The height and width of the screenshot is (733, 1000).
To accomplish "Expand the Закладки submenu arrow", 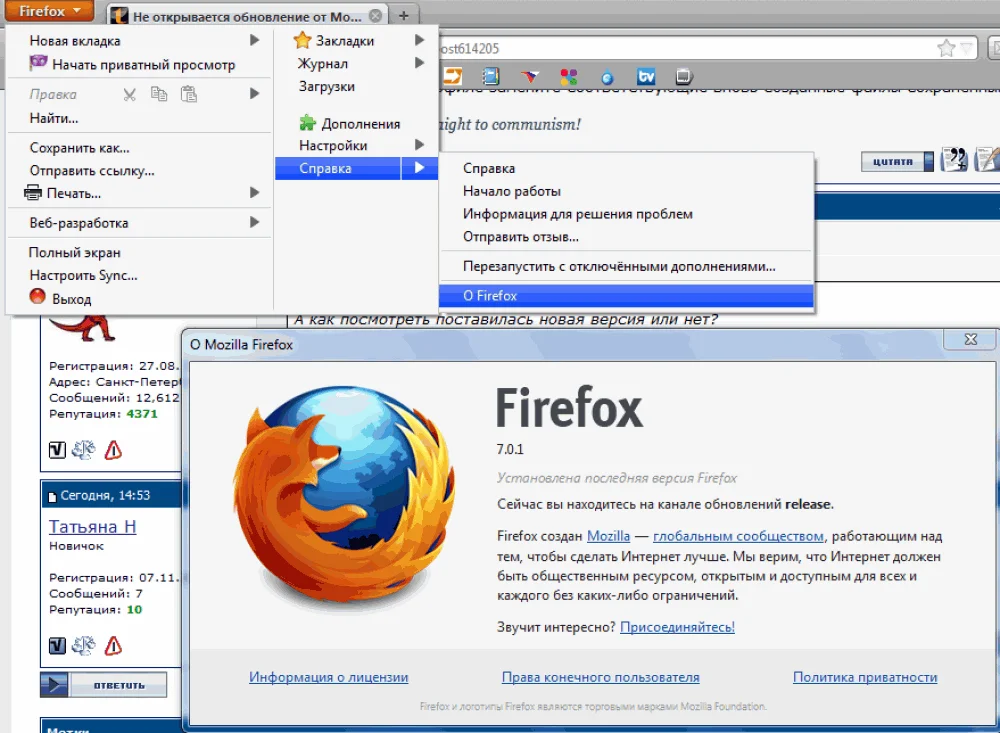I will click(419, 40).
